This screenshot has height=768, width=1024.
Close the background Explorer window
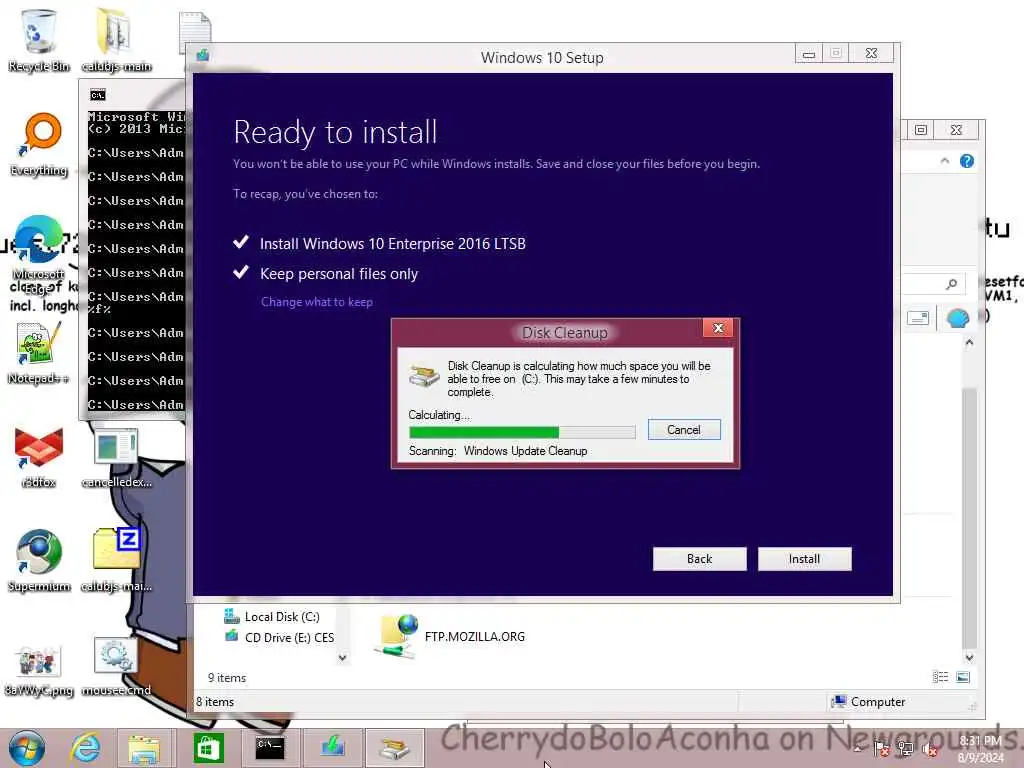956,130
